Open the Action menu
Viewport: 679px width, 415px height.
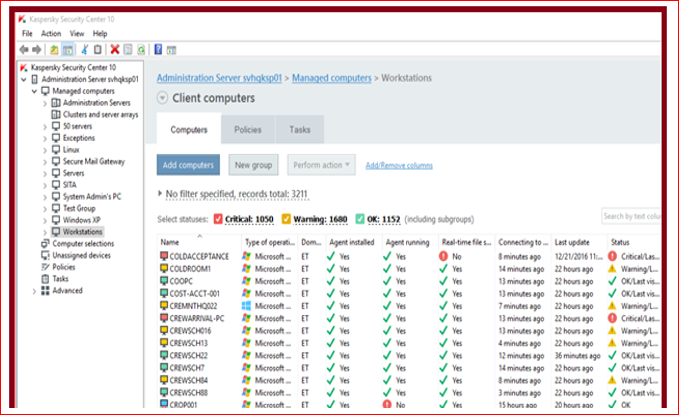click(x=51, y=33)
